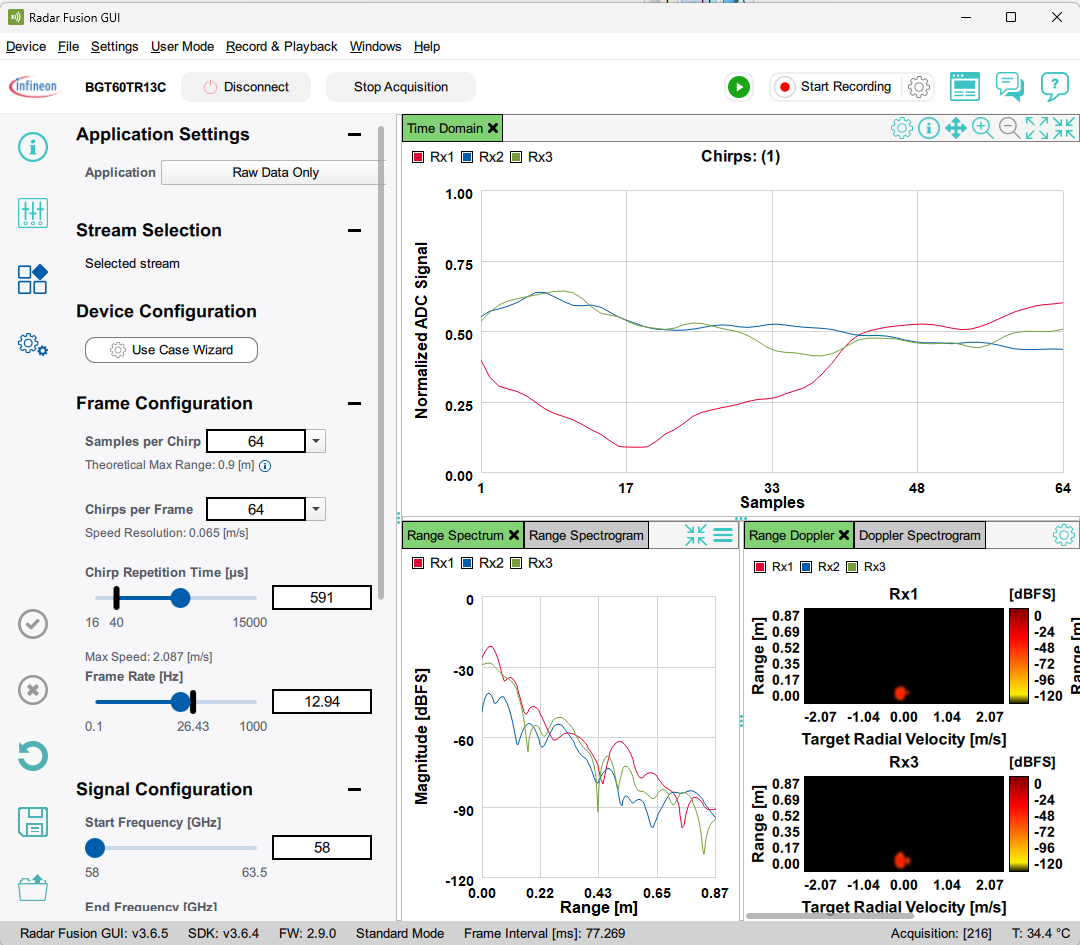Click the save floppy disk sidebar icon
Viewport: 1080px width, 945px height.
(32, 822)
